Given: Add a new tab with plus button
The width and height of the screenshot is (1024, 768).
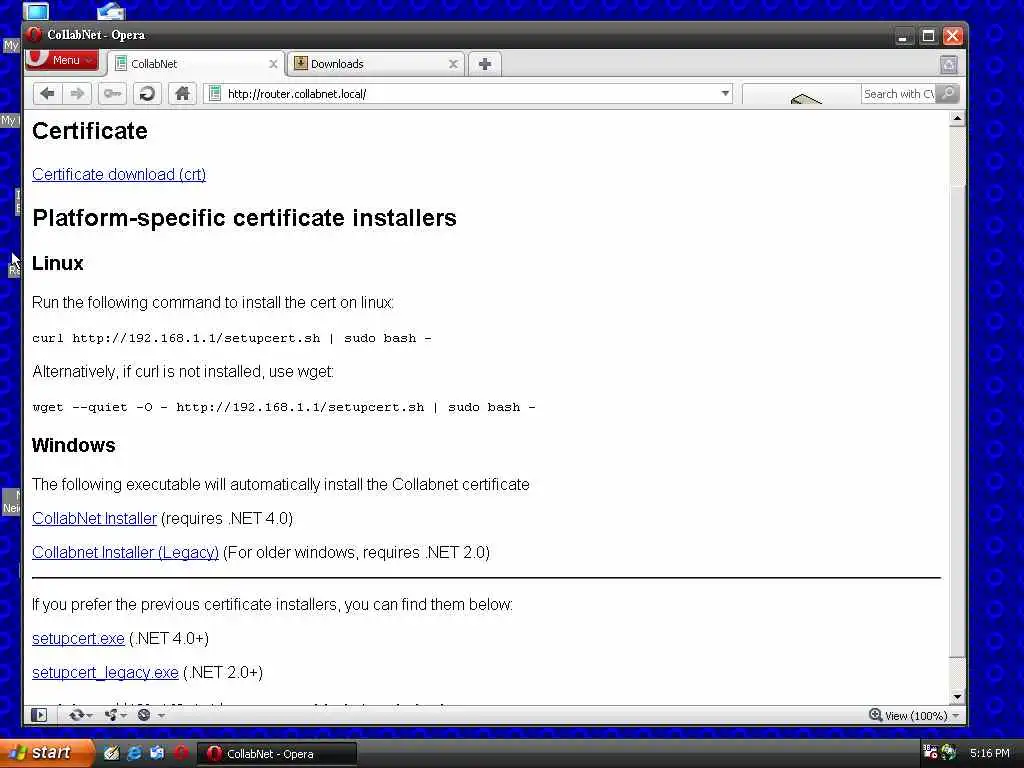Looking at the screenshot, I should click(485, 64).
